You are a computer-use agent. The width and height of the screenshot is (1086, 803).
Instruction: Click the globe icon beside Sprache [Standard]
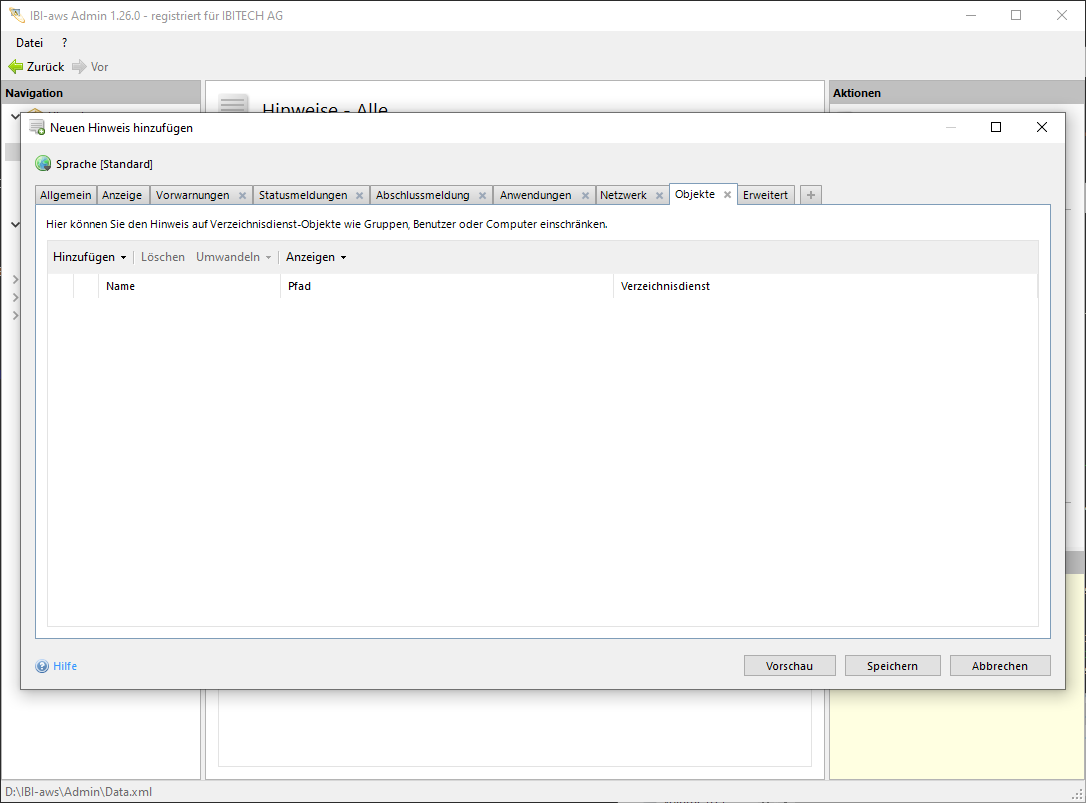point(43,164)
